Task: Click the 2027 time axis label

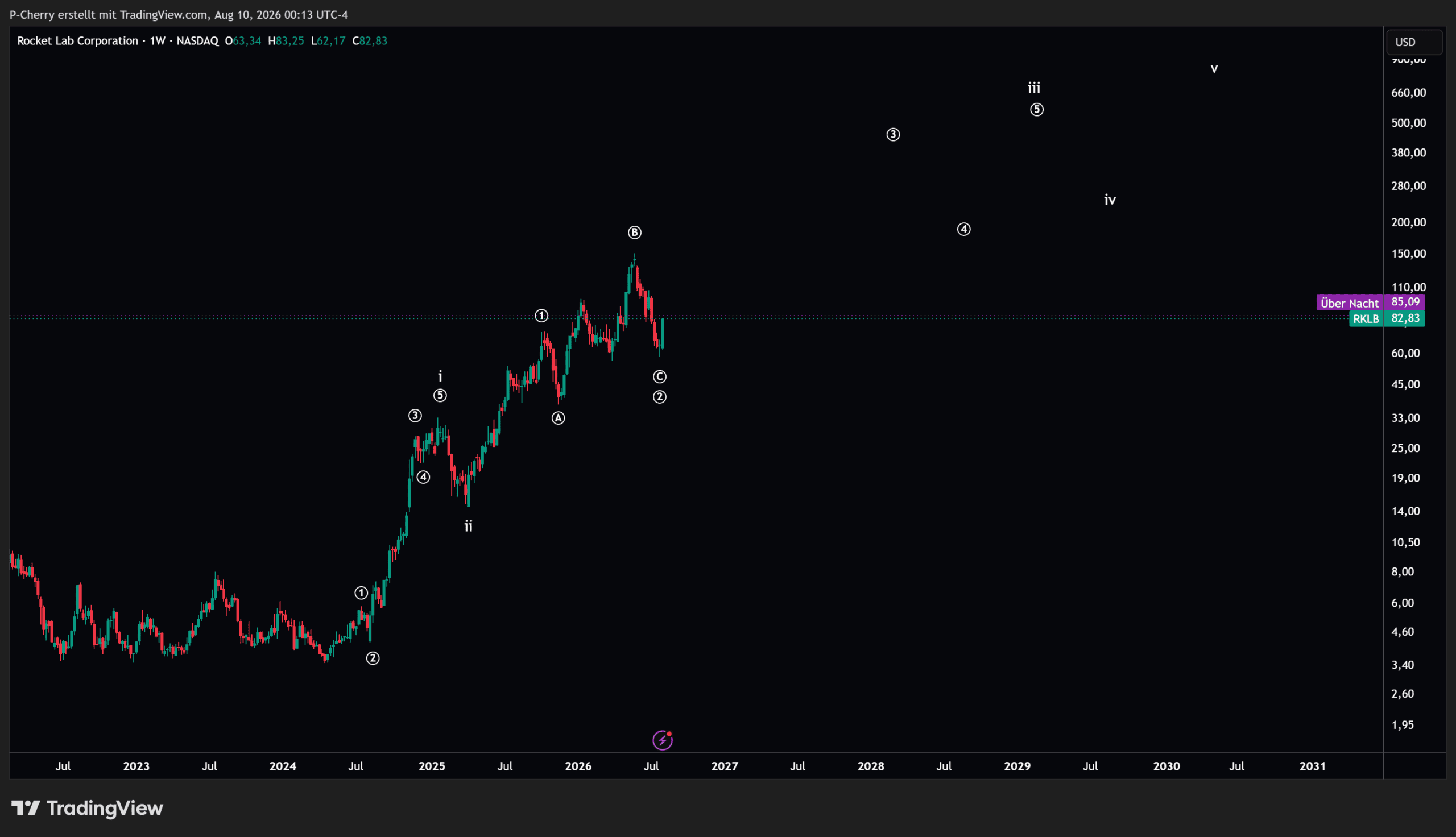Action: [724, 766]
